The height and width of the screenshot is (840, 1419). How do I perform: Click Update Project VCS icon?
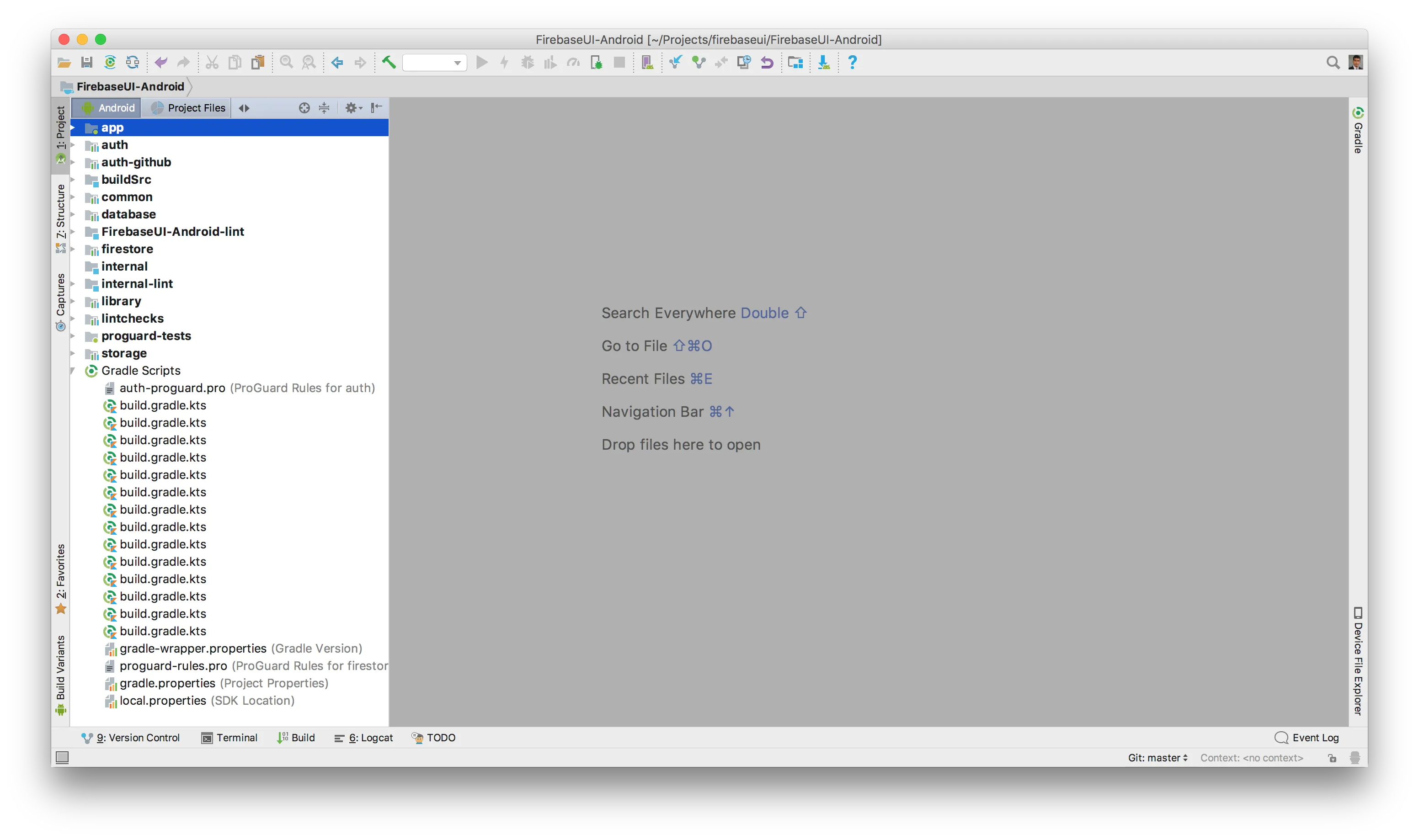675,62
